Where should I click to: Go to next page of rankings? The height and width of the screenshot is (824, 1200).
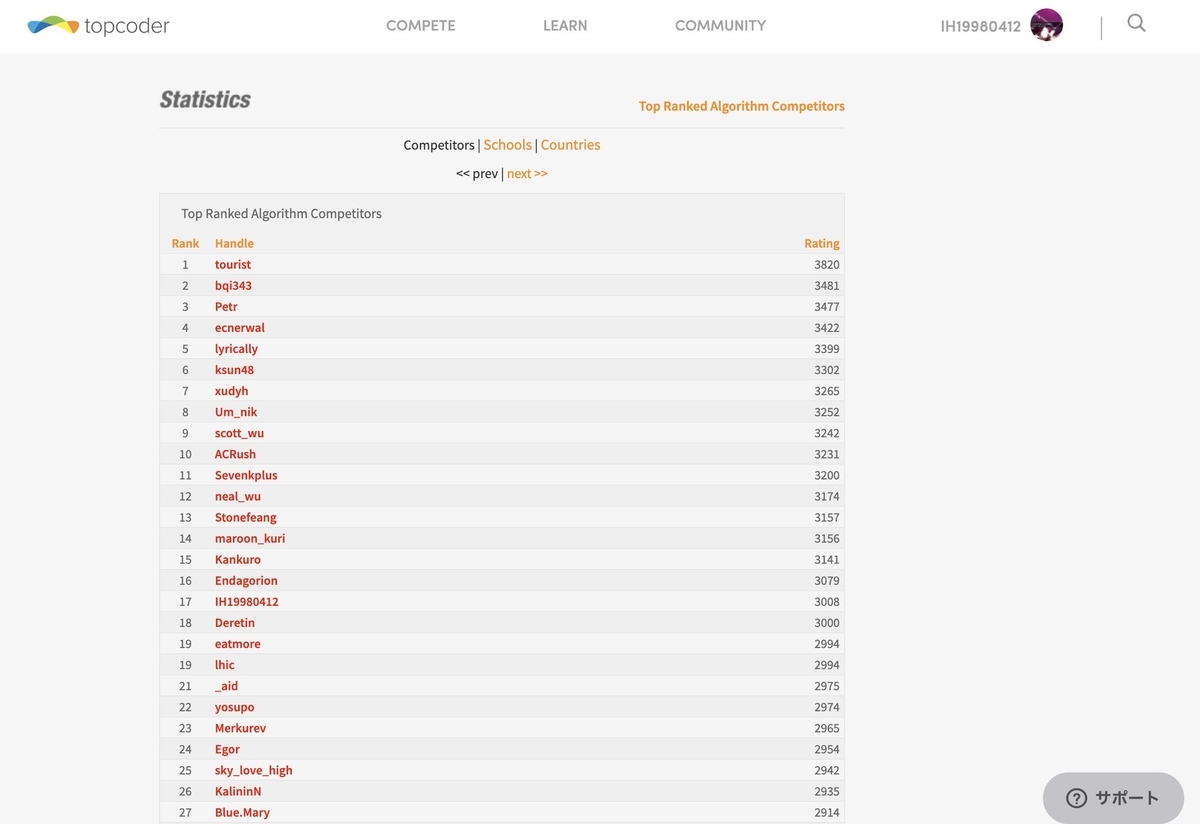coord(527,174)
